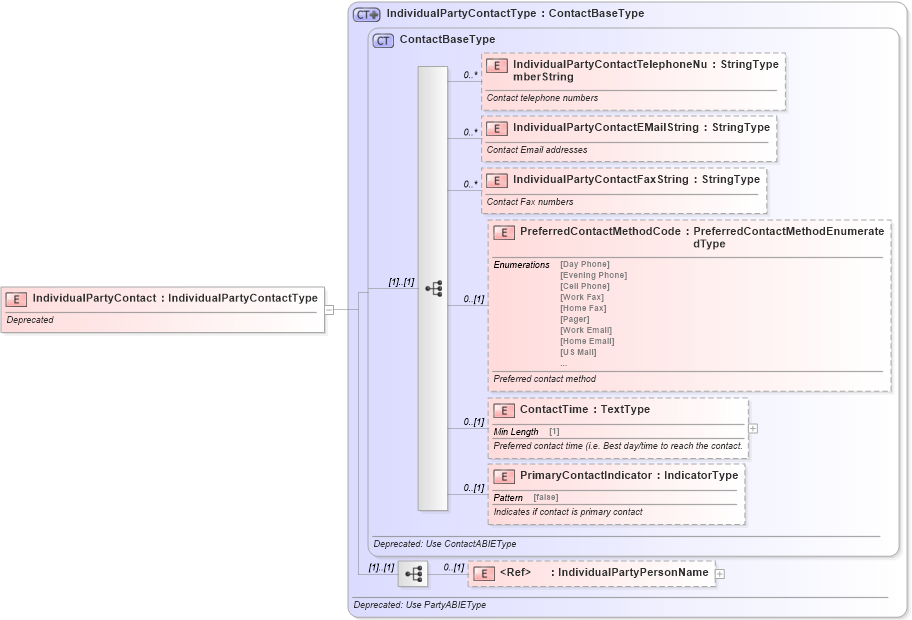Click the CT icon on ContactBaseType box
The height and width of the screenshot is (620, 912).
click(x=382, y=39)
